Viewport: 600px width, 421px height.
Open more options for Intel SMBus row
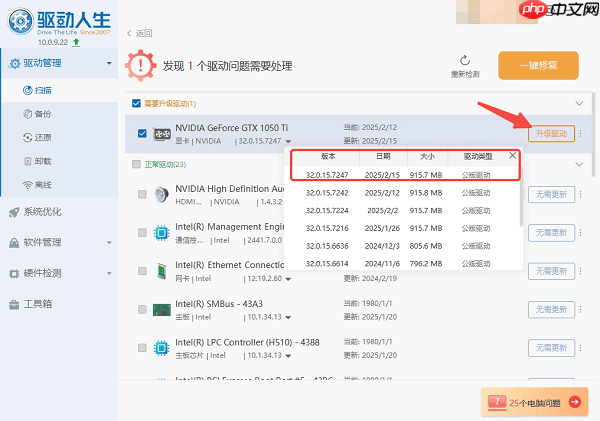point(580,309)
